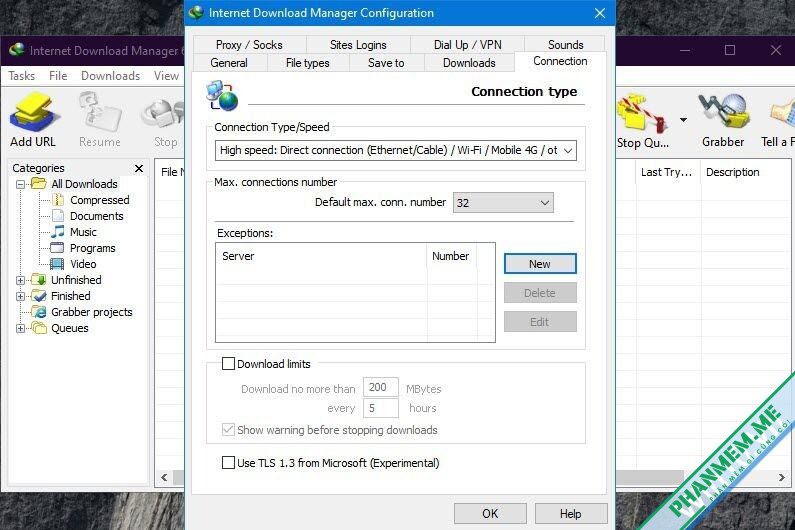795x530 pixels.
Task: Click the Server column header in Exceptions
Action: (321, 256)
